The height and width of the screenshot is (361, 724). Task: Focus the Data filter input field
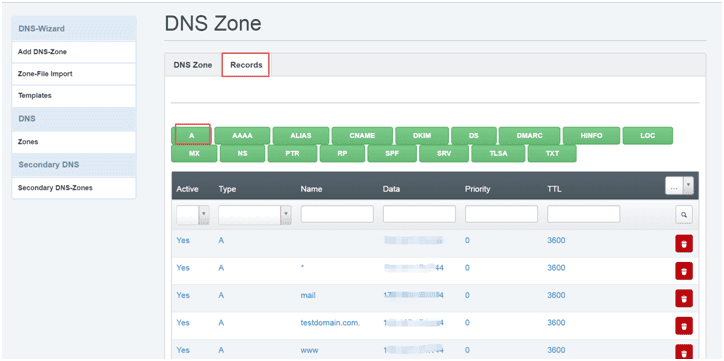pos(419,214)
